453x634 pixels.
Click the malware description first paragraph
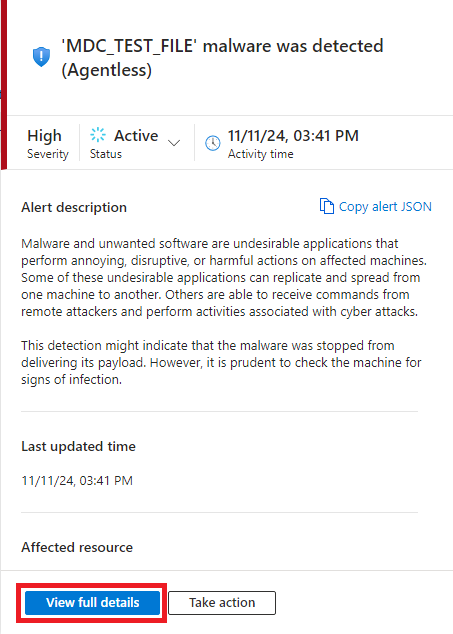(224, 277)
